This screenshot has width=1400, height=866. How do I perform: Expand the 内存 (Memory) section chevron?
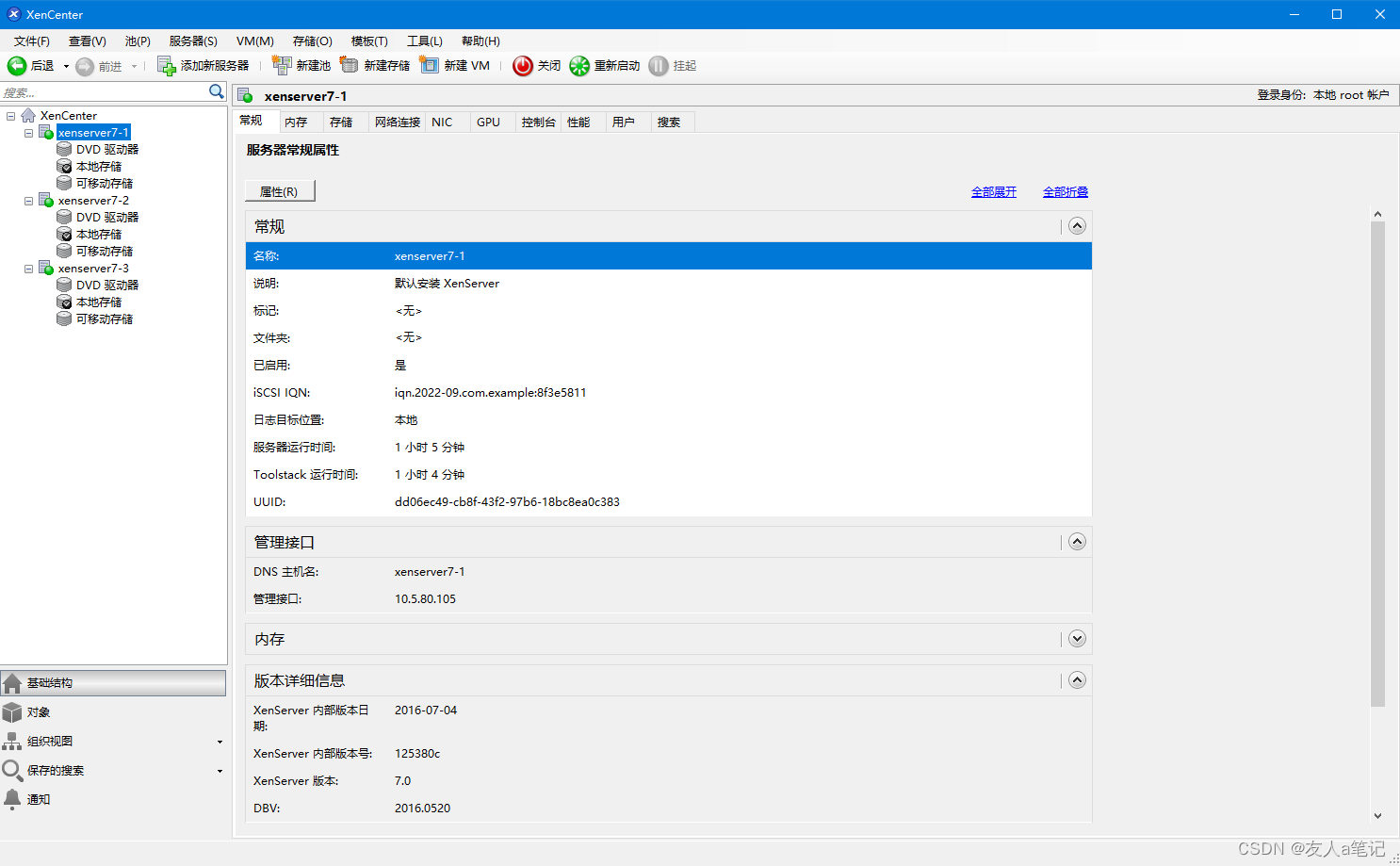pyautogui.click(x=1078, y=639)
